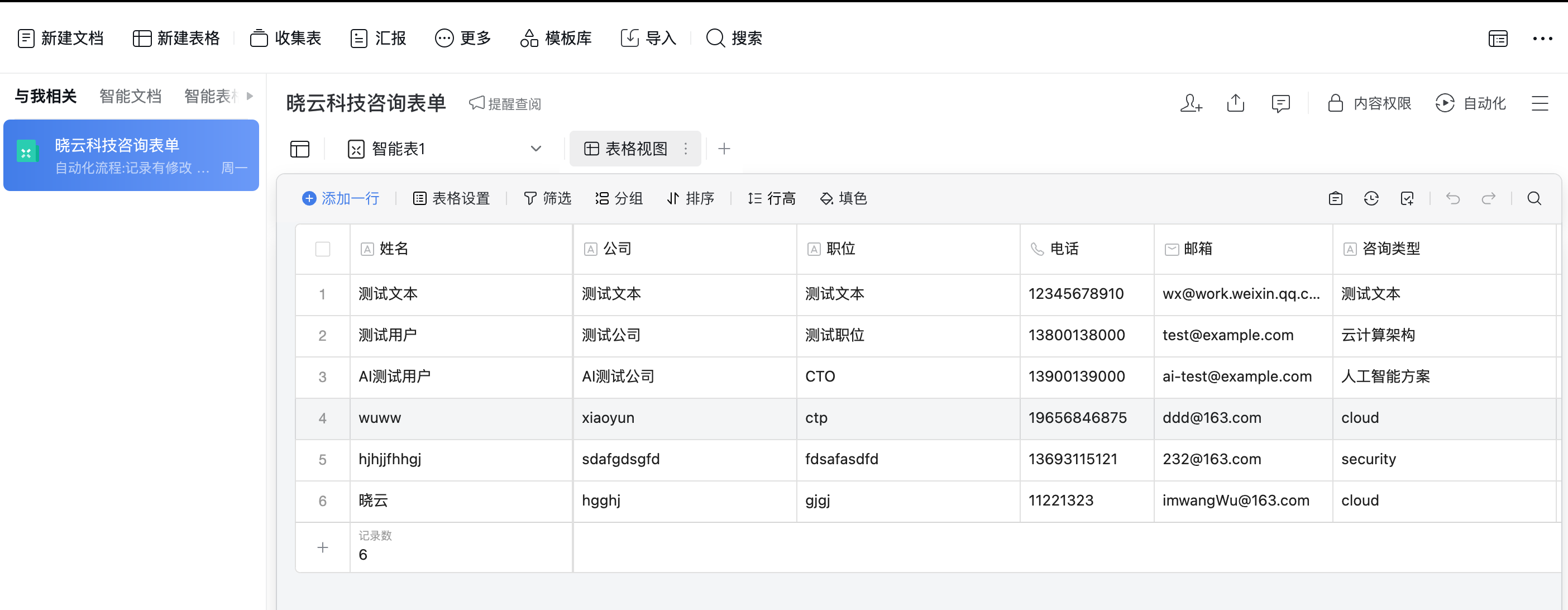
Task: Click the 职位 column header
Action: point(908,249)
